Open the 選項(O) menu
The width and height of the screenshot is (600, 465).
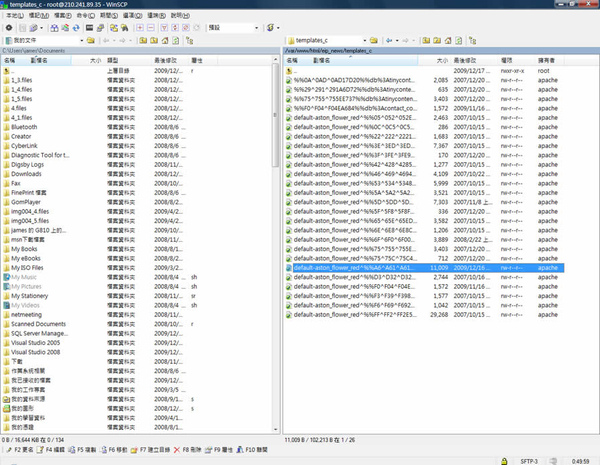(x=132, y=15)
